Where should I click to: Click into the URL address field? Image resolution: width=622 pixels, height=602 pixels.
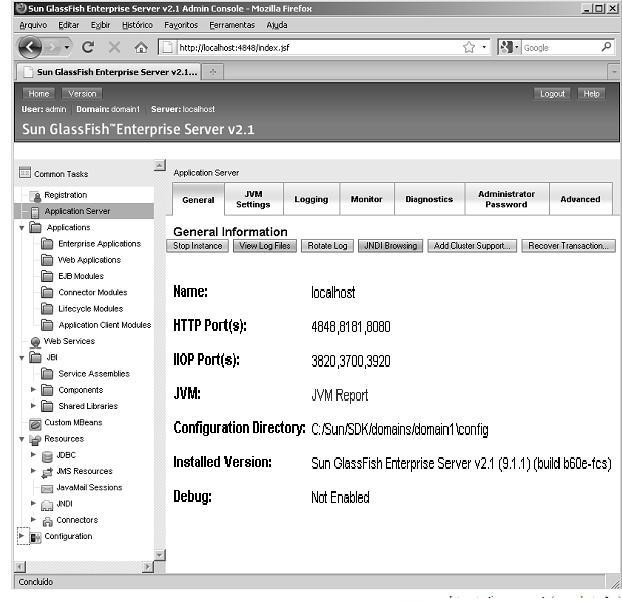point(310,47)
